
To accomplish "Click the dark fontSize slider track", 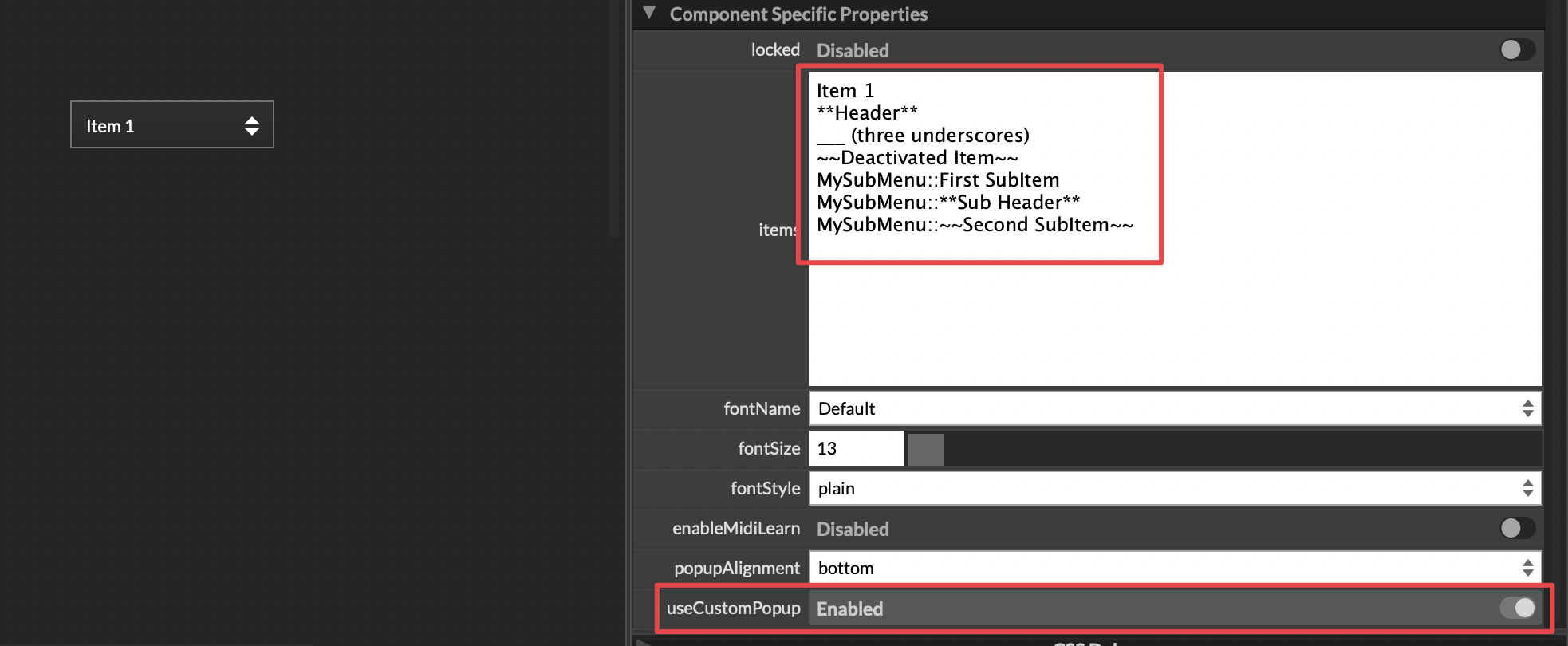I will click(x=1236, y=449).
